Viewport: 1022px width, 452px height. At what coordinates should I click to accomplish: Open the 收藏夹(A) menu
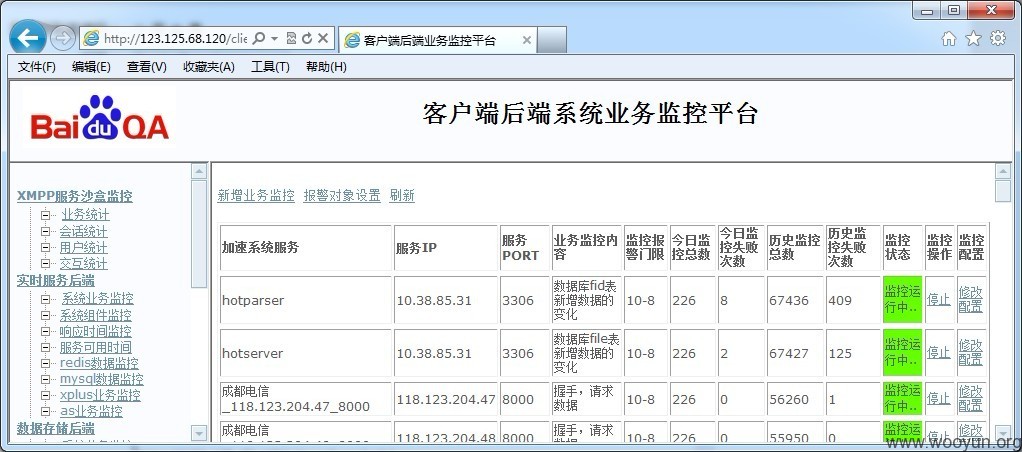coord(209,67)
